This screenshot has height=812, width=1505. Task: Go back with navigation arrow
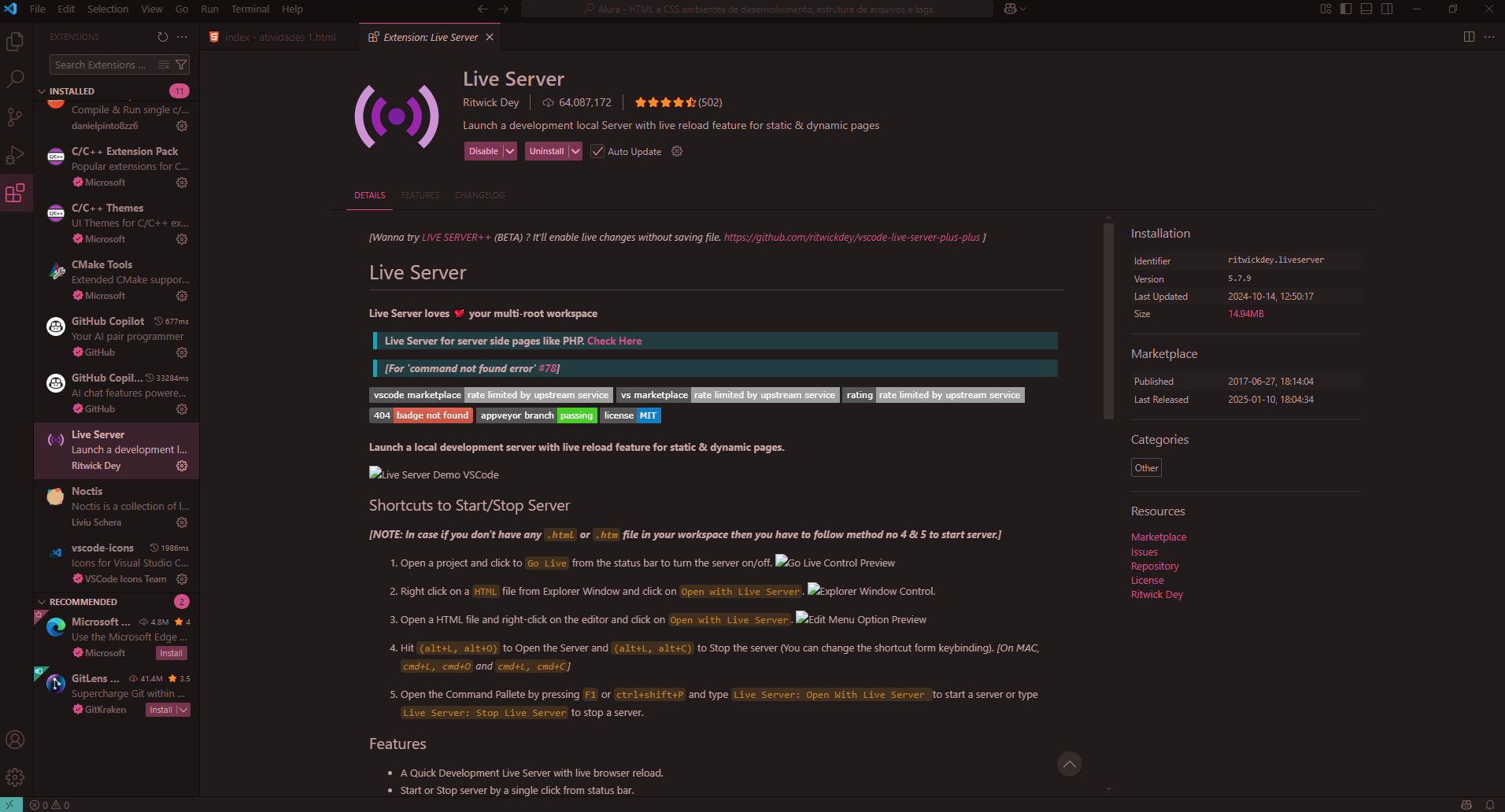coord(483,9)
